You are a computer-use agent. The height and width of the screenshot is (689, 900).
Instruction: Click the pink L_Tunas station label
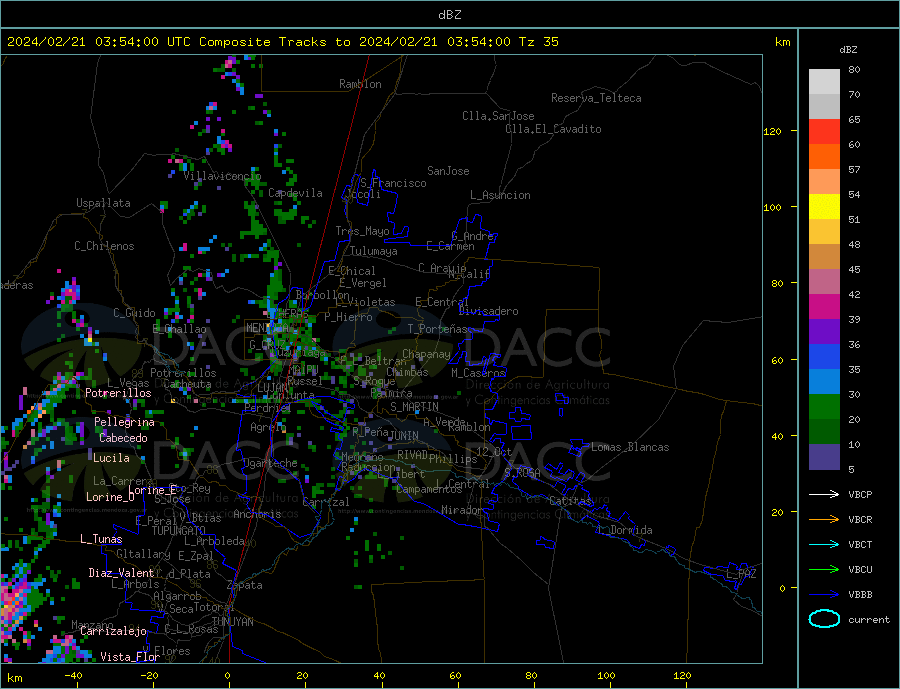click(x=101, y=539)
